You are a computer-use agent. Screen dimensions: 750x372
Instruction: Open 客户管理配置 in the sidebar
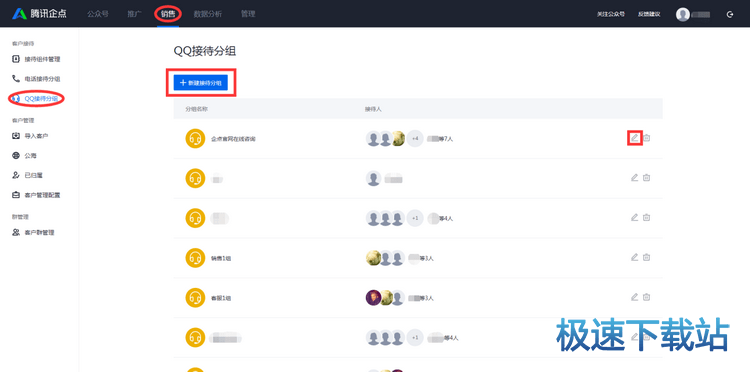37,195
